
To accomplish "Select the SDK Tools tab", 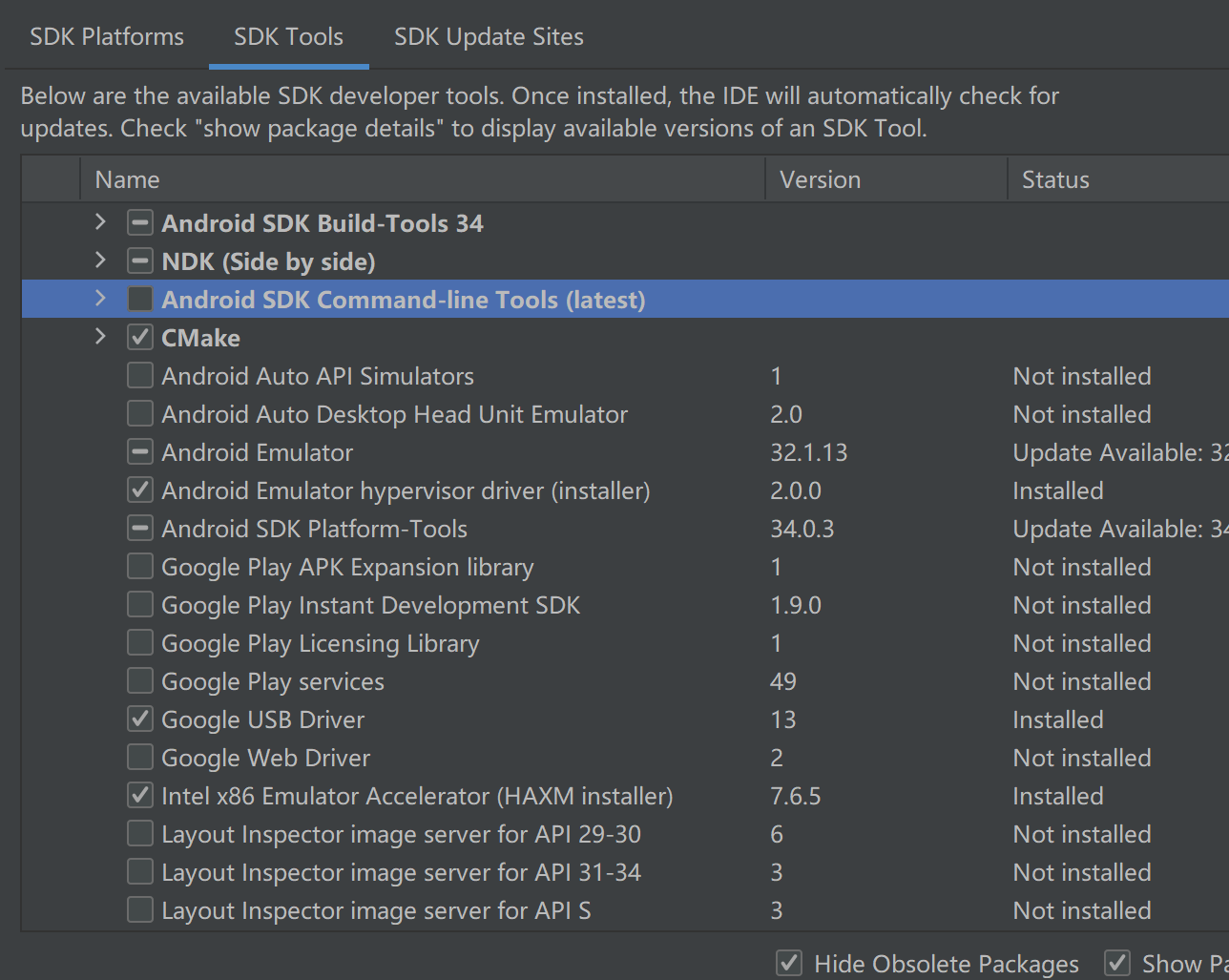I will click(288, 36).
